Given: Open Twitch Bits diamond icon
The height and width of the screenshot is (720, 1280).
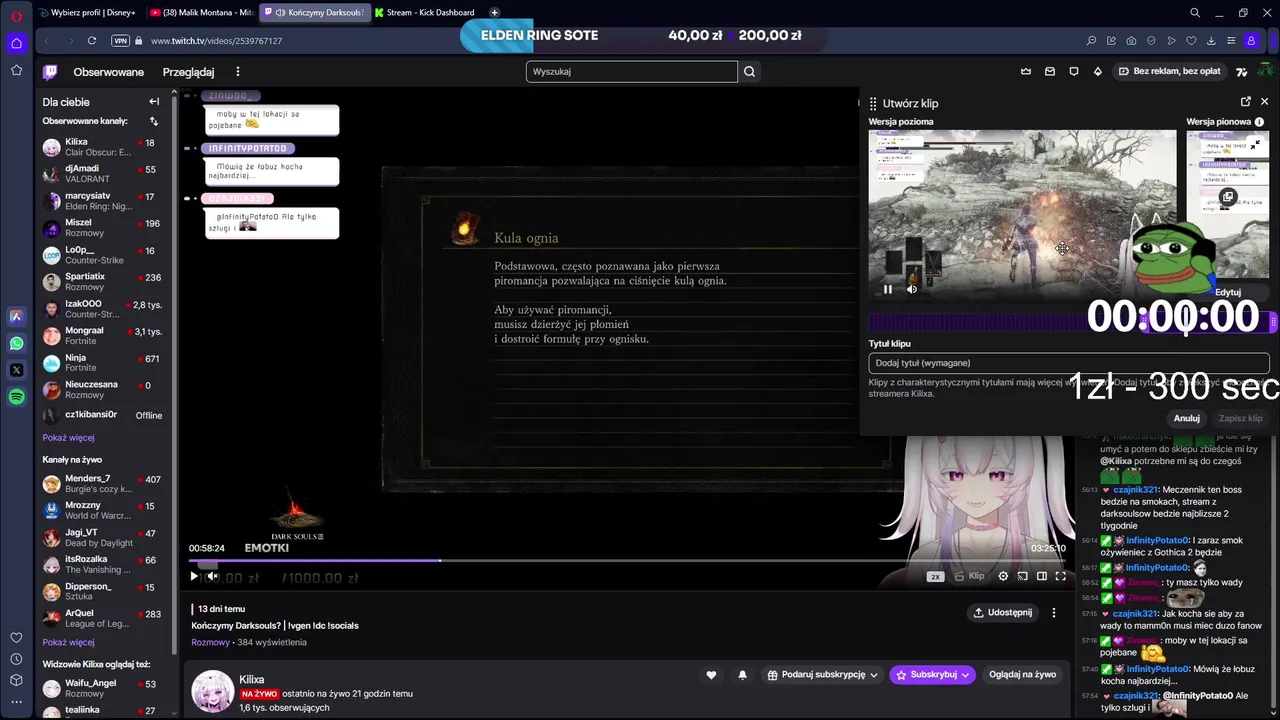Looking at the screenshot, I should pos(1097,71).
